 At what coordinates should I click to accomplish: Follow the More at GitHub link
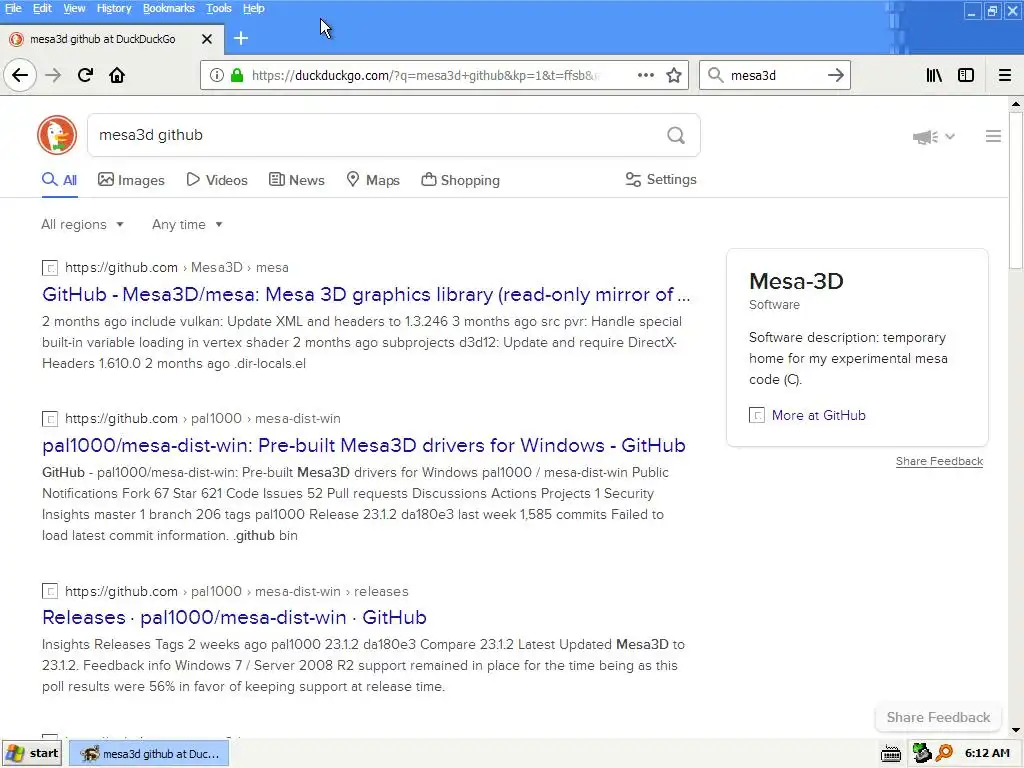pyautogui.click(x=818, y=415)
